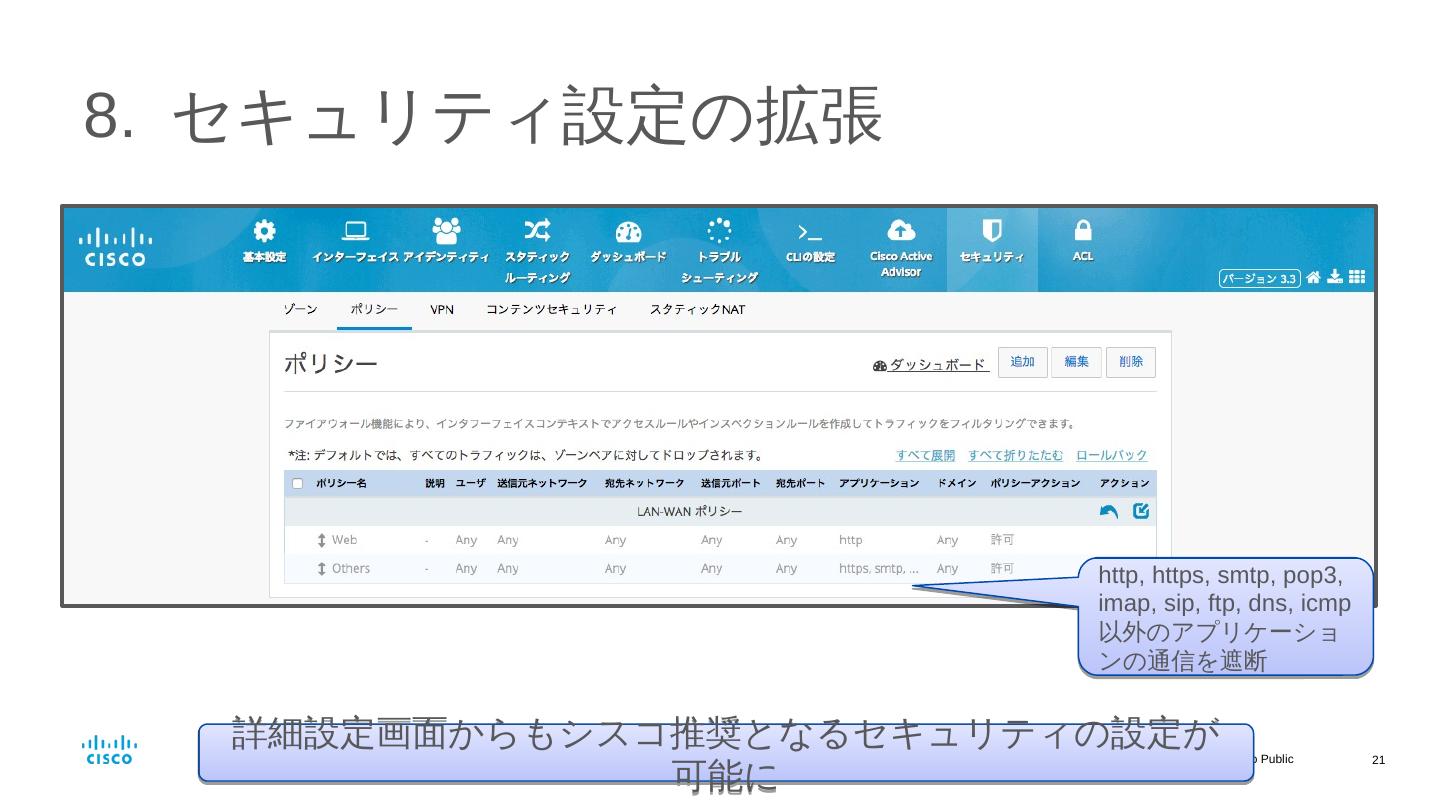
Task: Select セキュリティ shield icon in navigation
Action: pos(992,231)
